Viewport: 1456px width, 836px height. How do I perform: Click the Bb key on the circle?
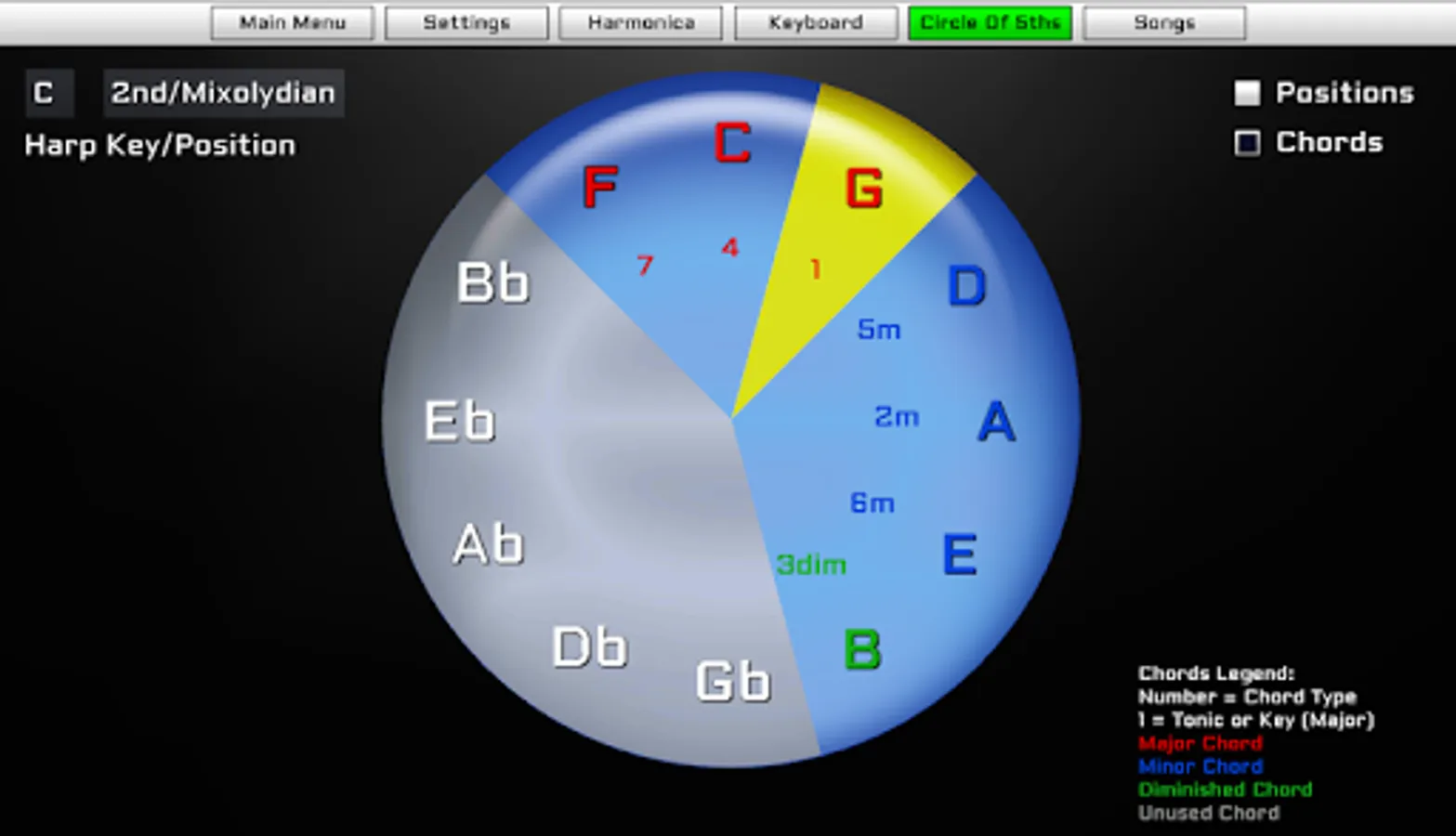(x=492, y=282)
